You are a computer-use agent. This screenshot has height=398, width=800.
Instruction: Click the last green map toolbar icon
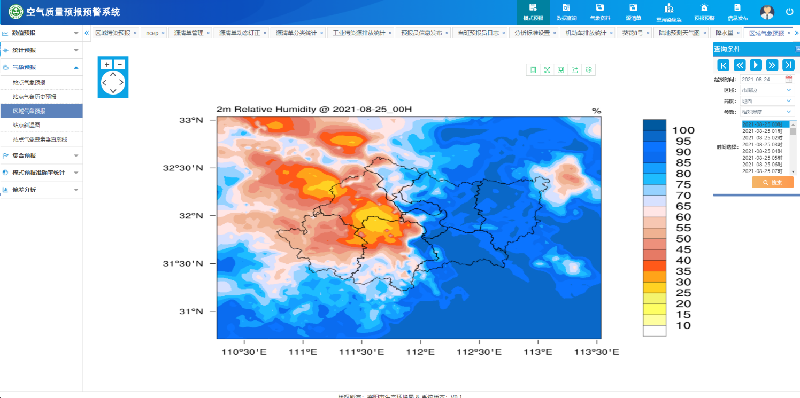tap(589, 70)
